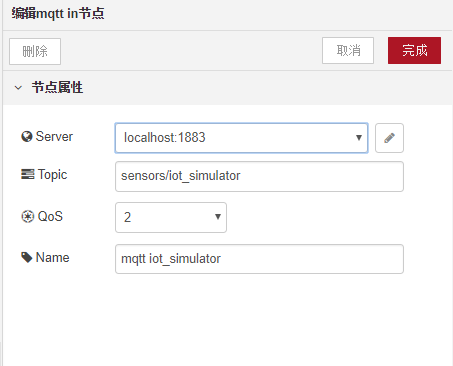Viewport: 453px width, 366px height.
Task: Collapse the 节点属性 section chevron
Action: pos(18,88)
